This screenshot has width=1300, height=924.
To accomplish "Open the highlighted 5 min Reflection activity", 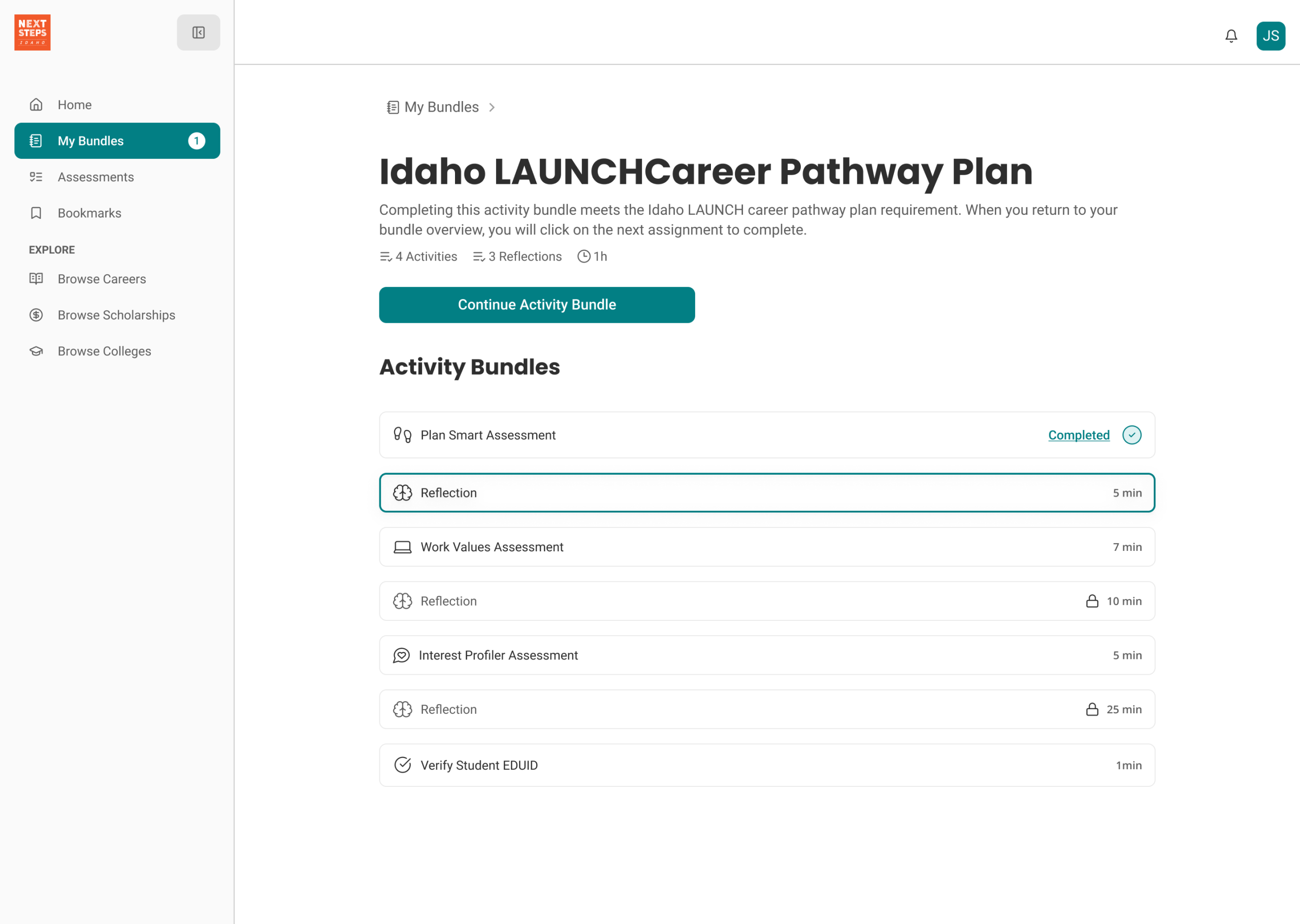I will (766, 493).
